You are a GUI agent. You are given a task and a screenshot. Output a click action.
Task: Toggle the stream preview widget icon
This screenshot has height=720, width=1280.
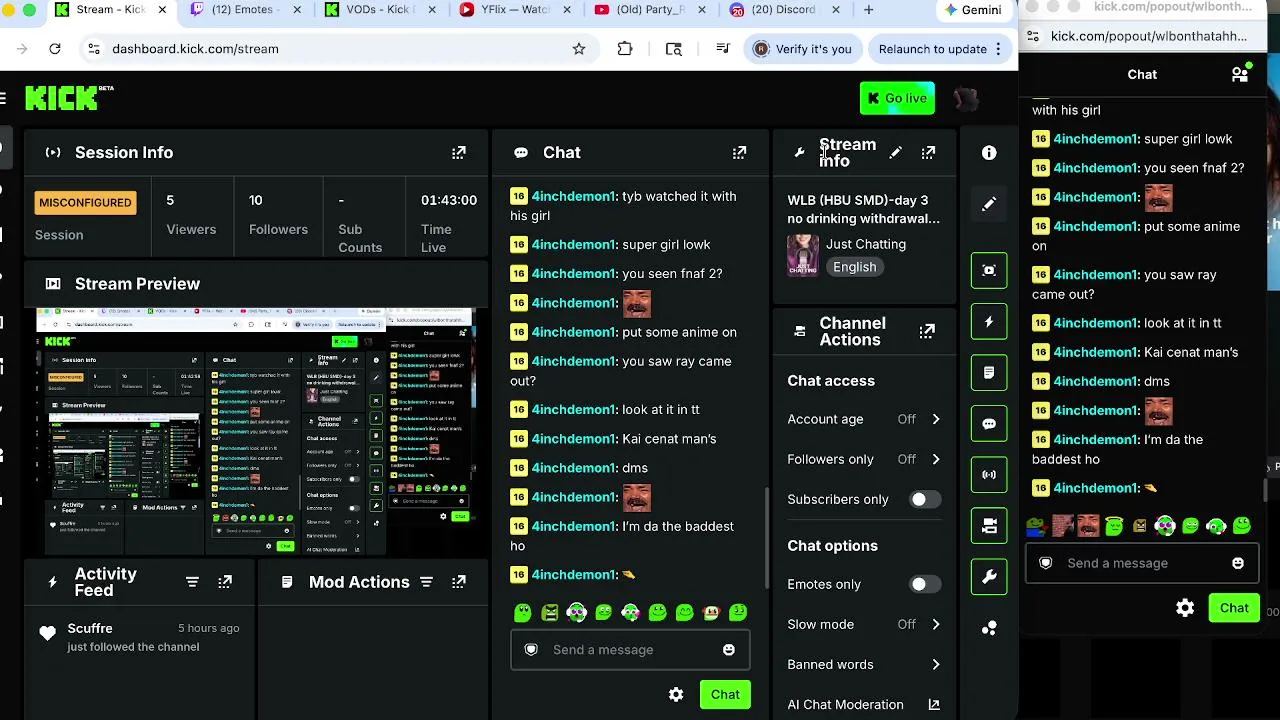pyautogui.click(x=989, y=270)
